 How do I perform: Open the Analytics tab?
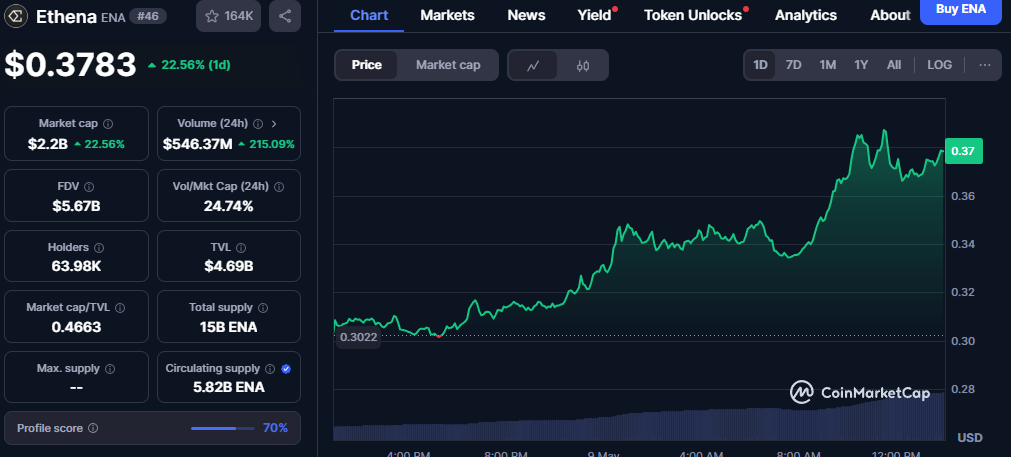806,15
